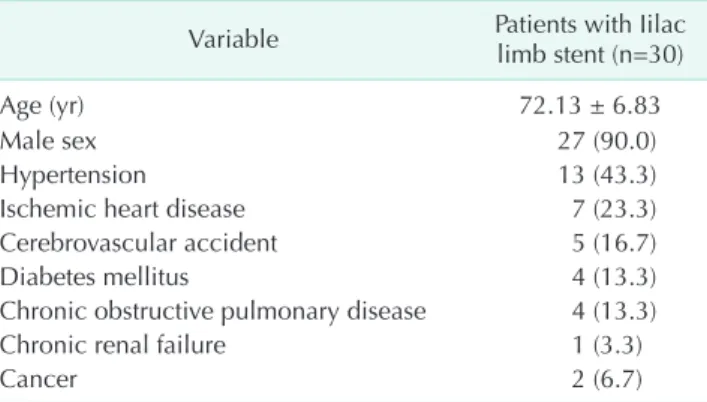Screen dimensions: 707x402
Task: Select Chronic obstructive pulmonary disease label
Action: pos(213,312)
